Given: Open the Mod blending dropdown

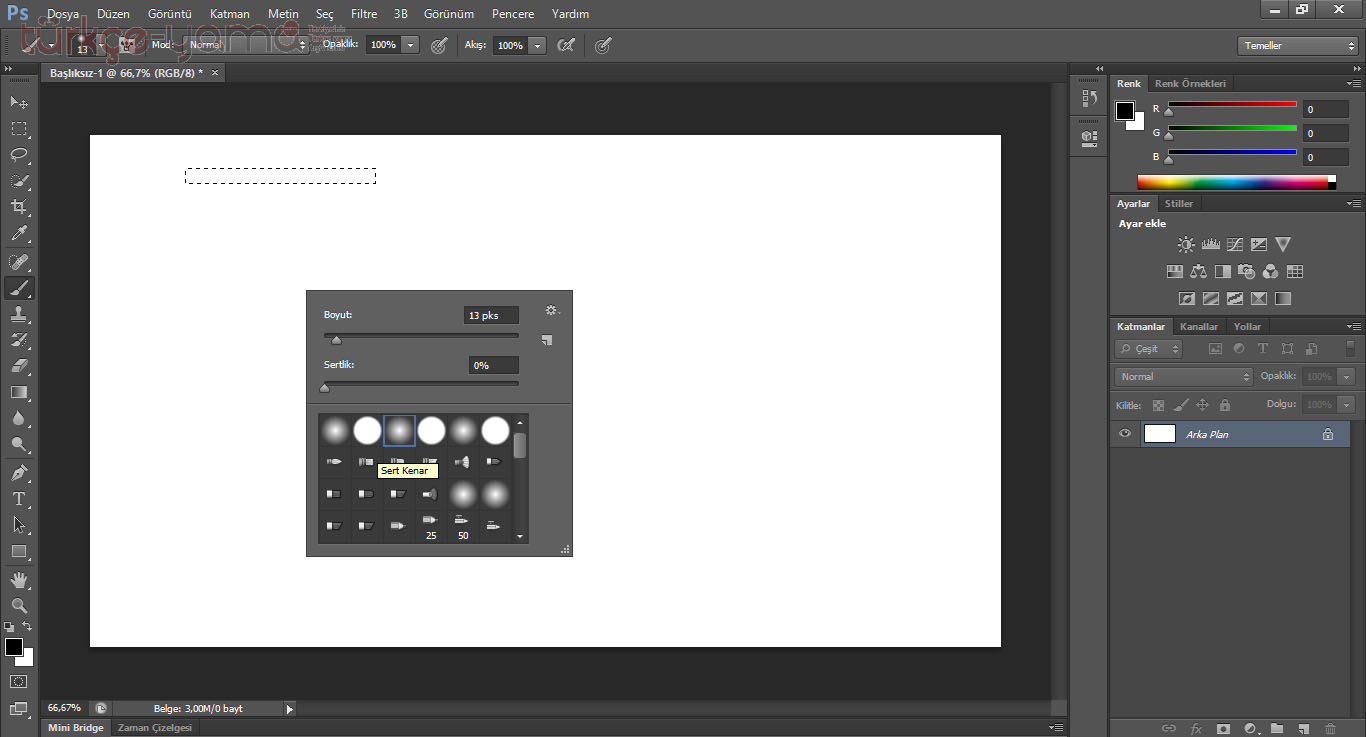Looking at the screenshot, I should pos(249,45).
